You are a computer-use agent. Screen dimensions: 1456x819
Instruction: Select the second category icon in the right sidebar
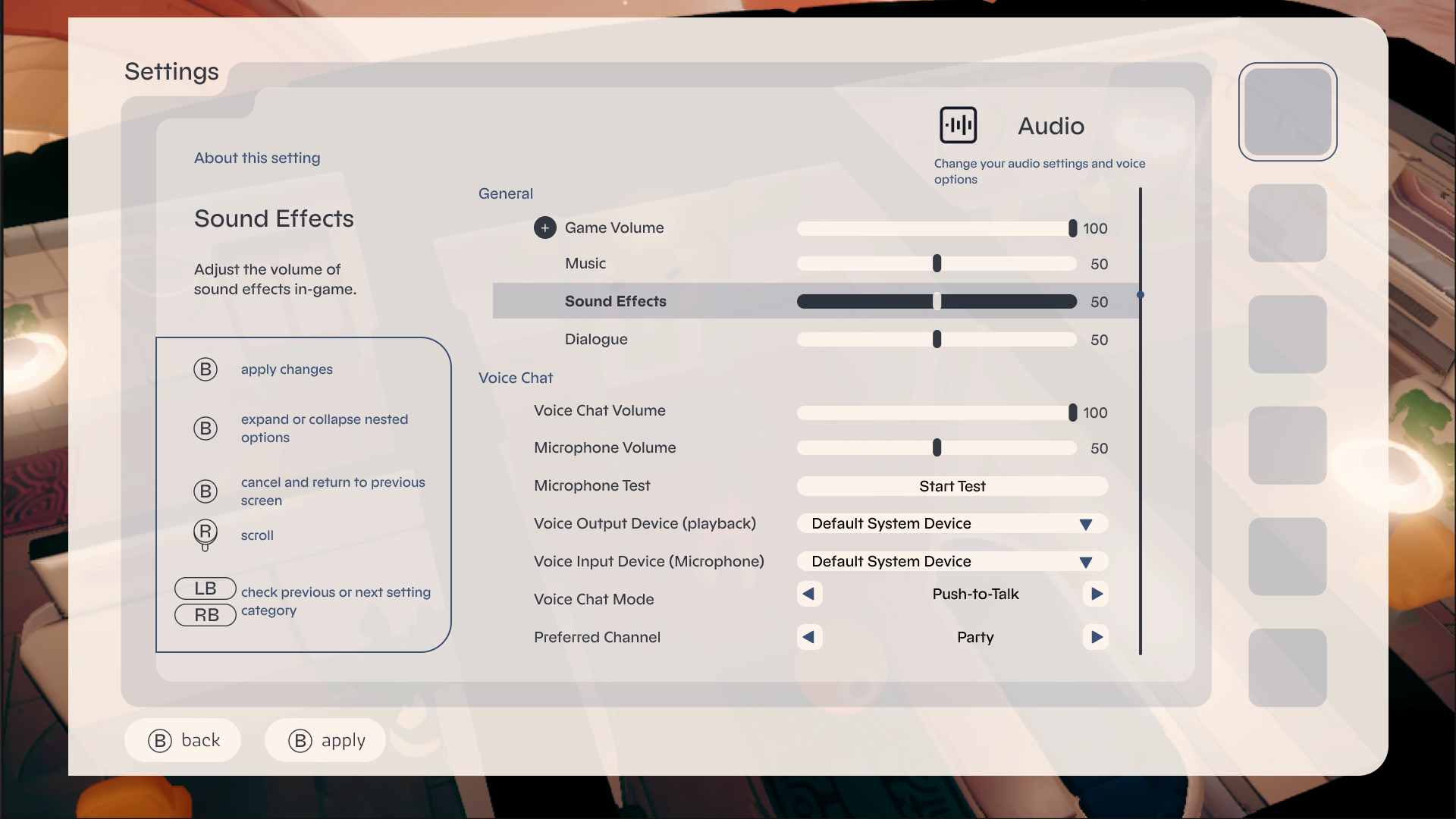click(1287, 222)
